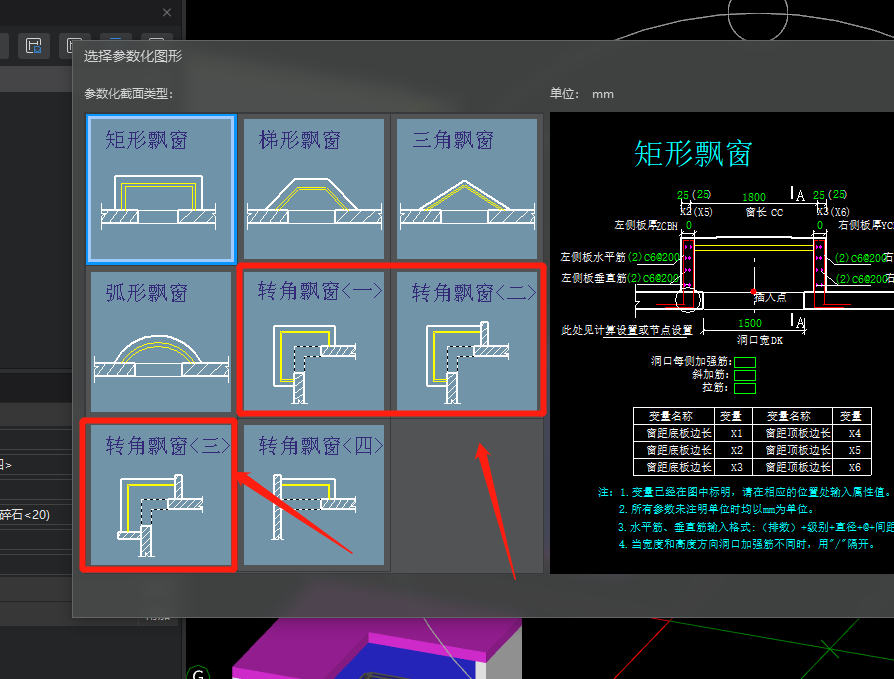Select the 转角飘窗<四> thumbnail

[314, 494]
